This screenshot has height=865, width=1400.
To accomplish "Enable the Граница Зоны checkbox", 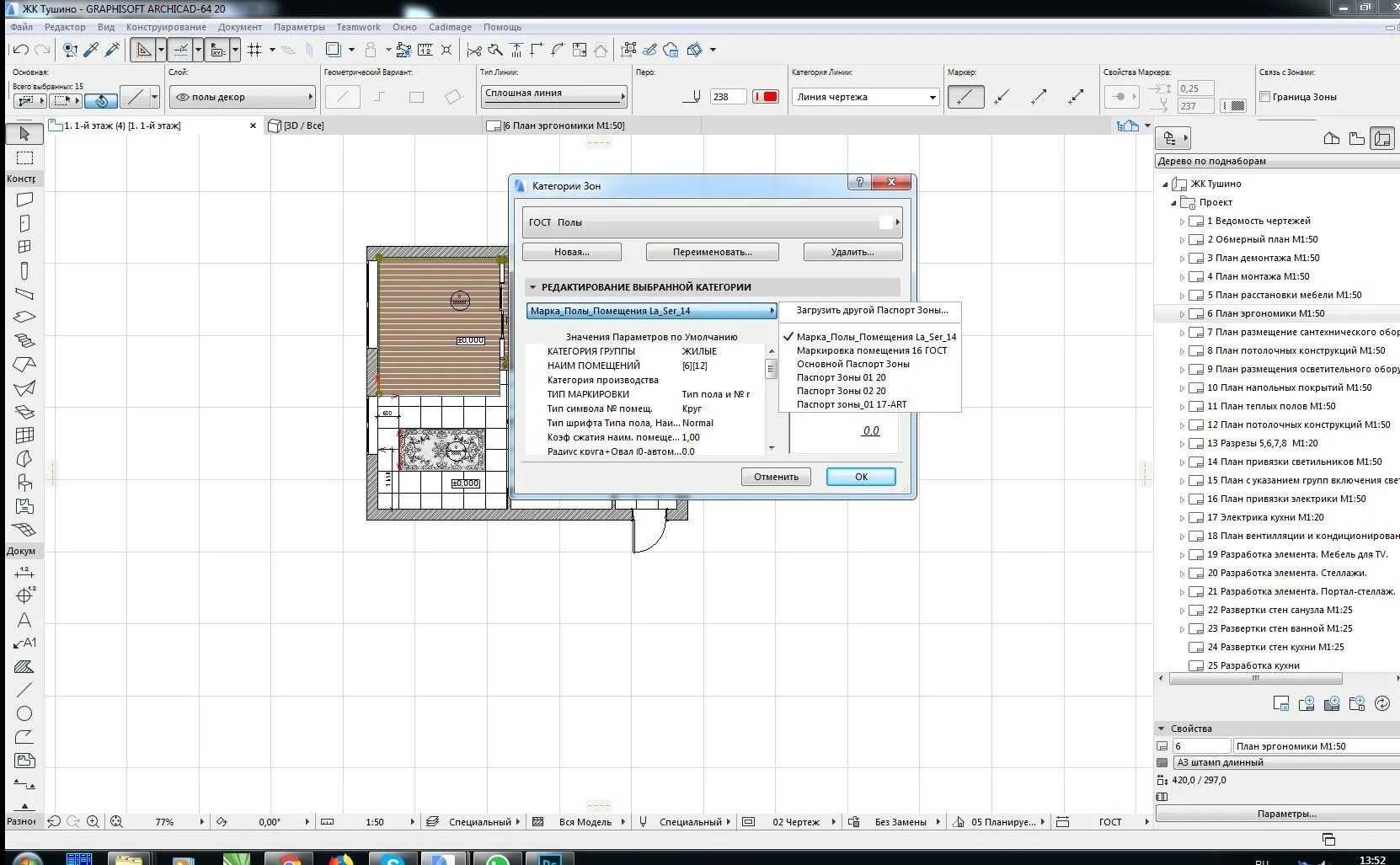I will pyautogui.click(x=1264, y=97).
